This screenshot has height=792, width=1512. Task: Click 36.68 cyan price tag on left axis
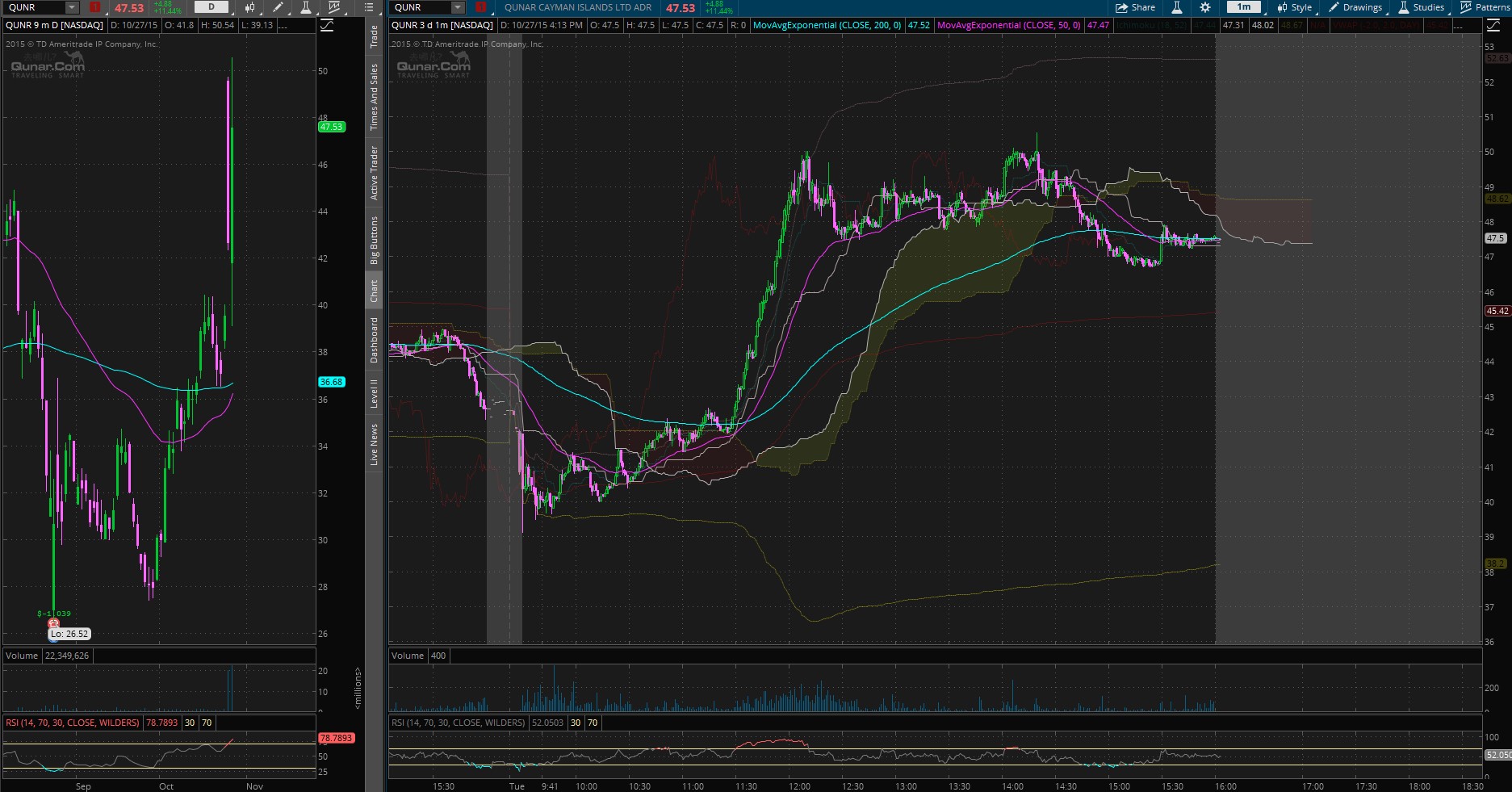(x=331, y=382)
